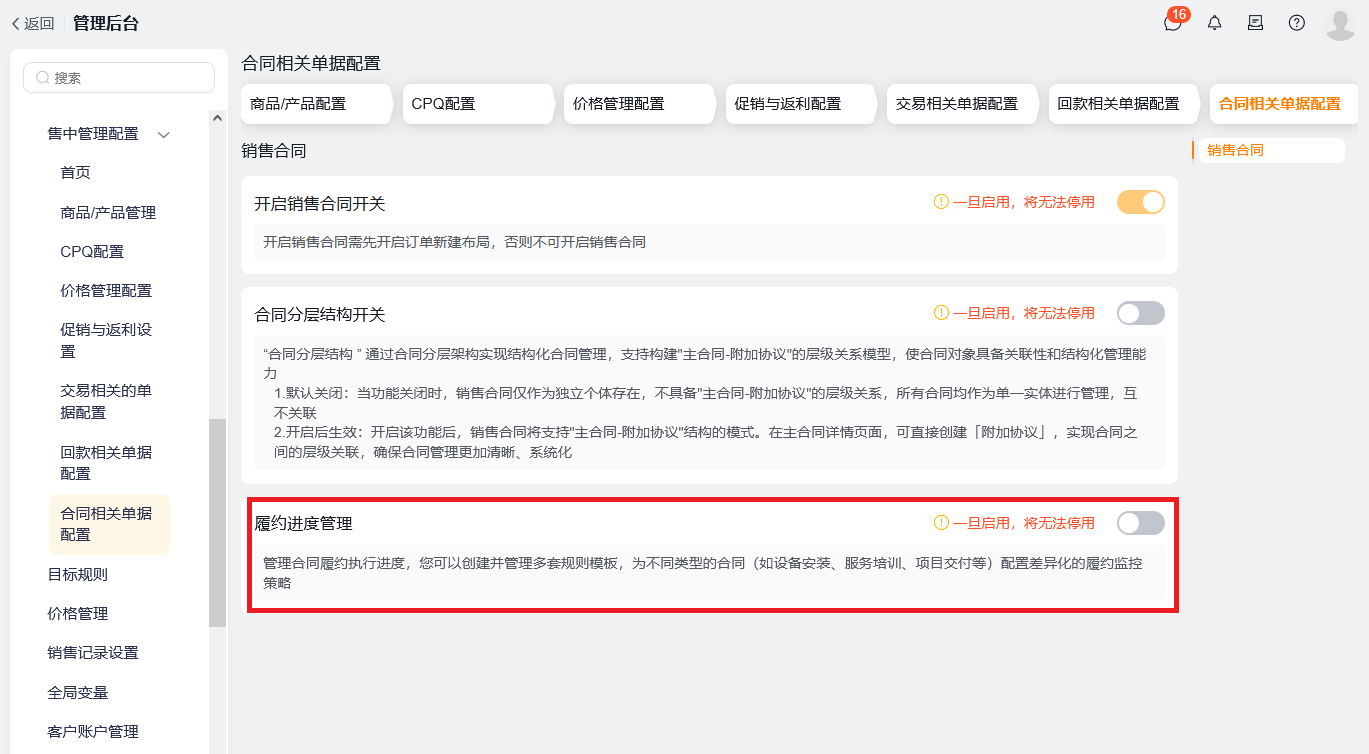Click the search magnifier icon in sidebar

[43, 78]
